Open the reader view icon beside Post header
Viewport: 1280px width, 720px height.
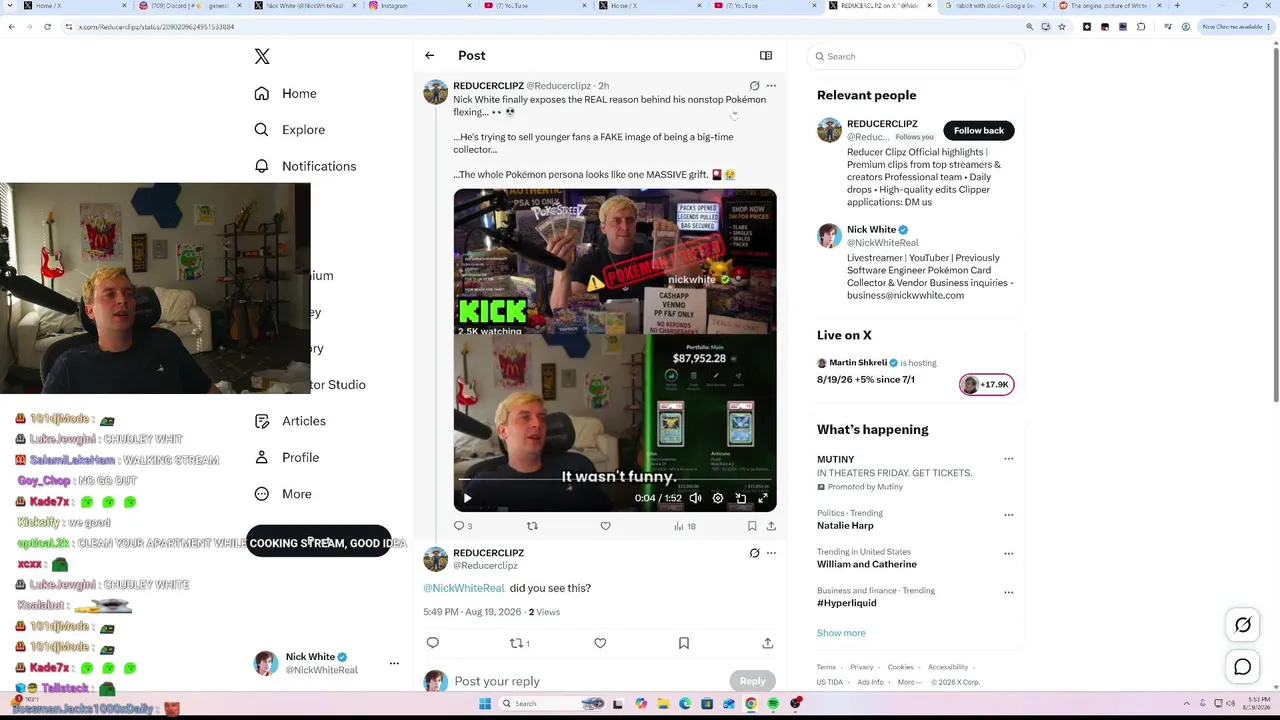pos(766,56)
